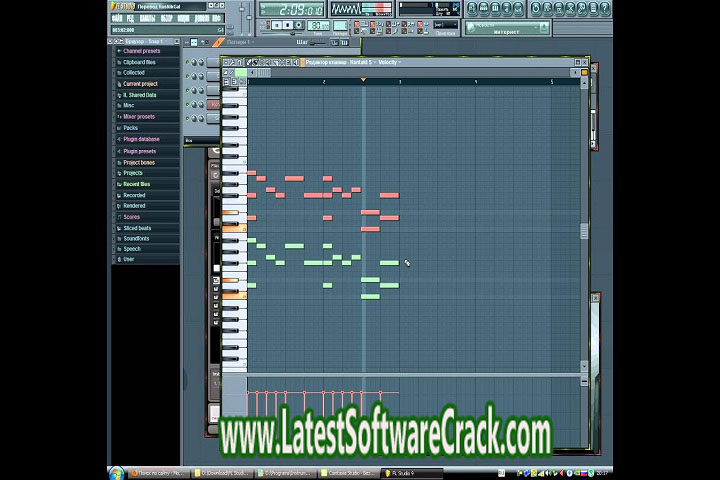Expand the Clipboard files folder
Screen dimensions: 720x480
146,62
